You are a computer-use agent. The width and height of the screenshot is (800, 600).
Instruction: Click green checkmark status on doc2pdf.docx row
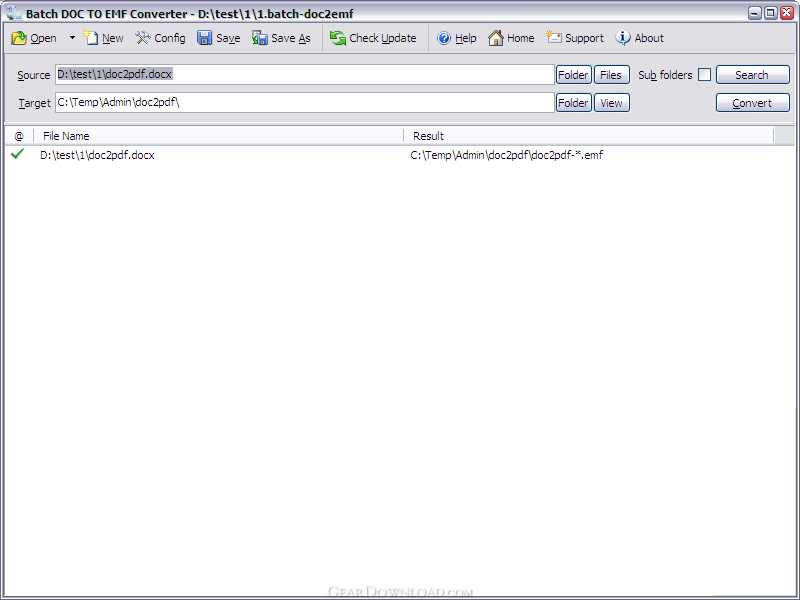17,154
